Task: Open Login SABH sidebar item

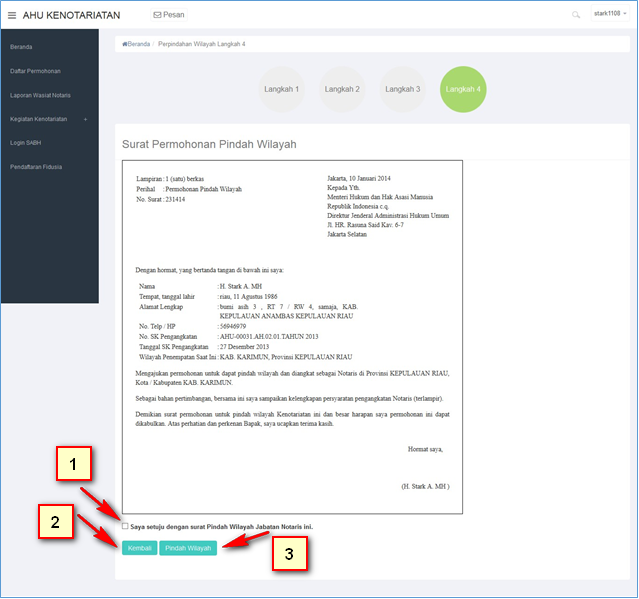Action: 25,142
